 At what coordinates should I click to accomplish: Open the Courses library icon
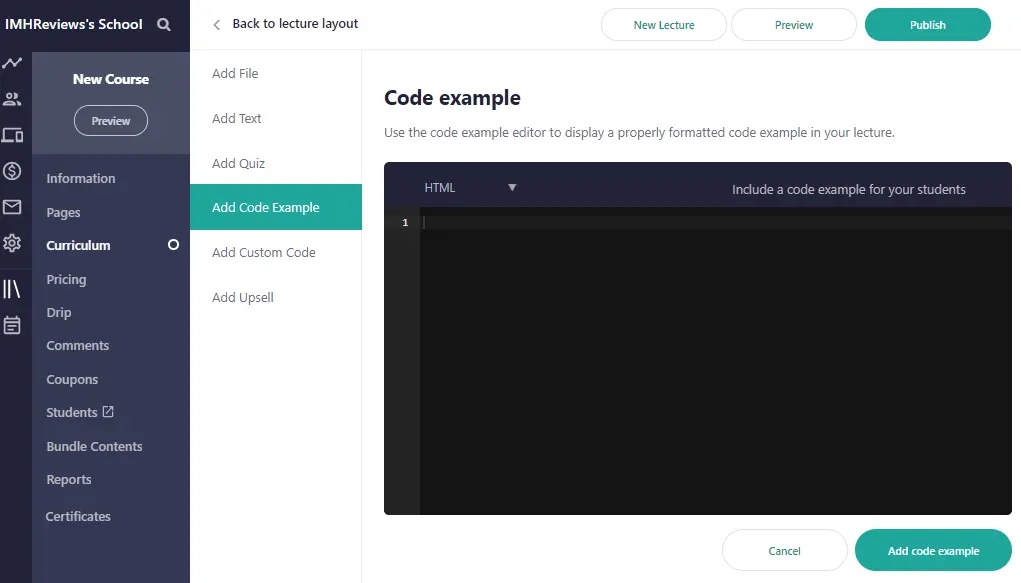[12, 289]
